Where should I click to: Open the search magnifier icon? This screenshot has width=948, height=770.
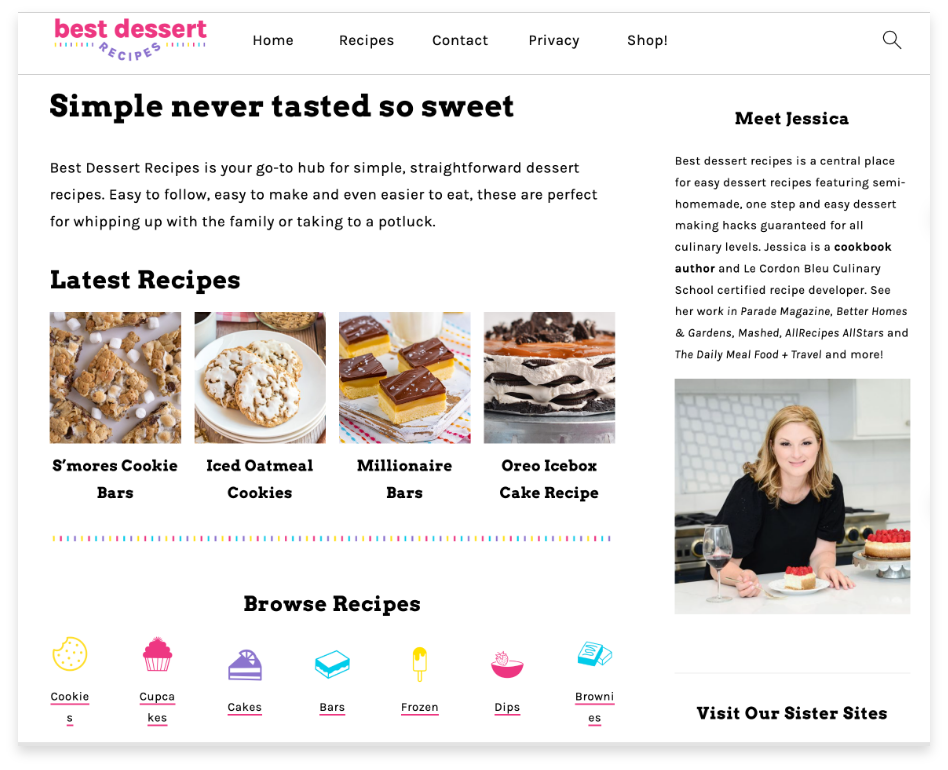pos(892,40)
